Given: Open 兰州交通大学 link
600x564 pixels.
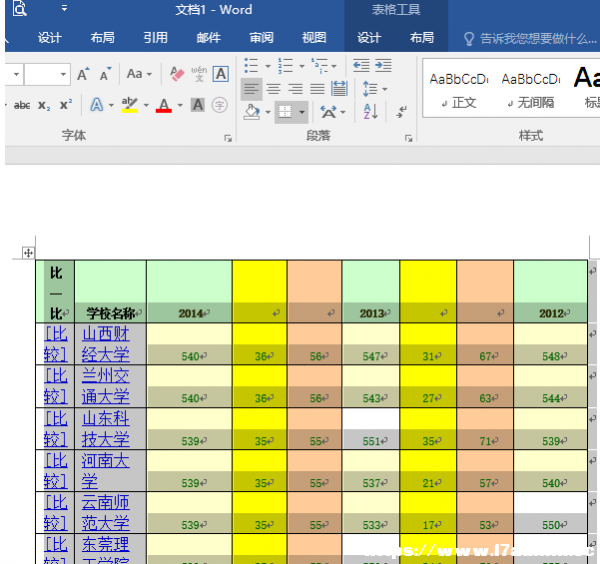Looking at the screenshot, I should pyautogui.click(x=106, y=386).
